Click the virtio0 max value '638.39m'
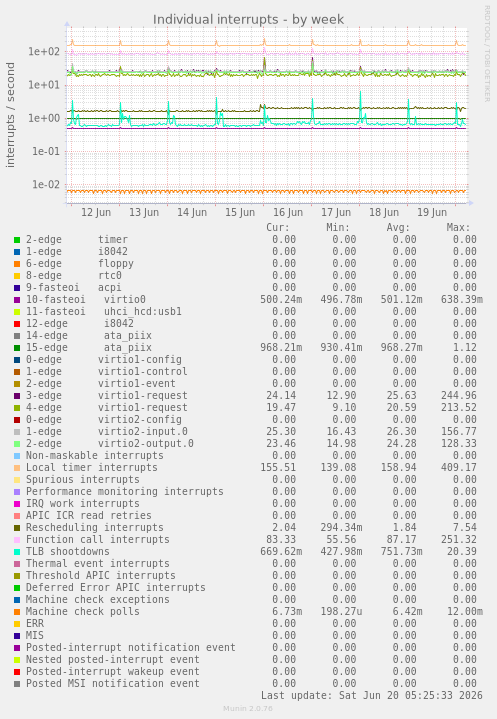This screenshot has height=719, width=497. click(462, 299)
